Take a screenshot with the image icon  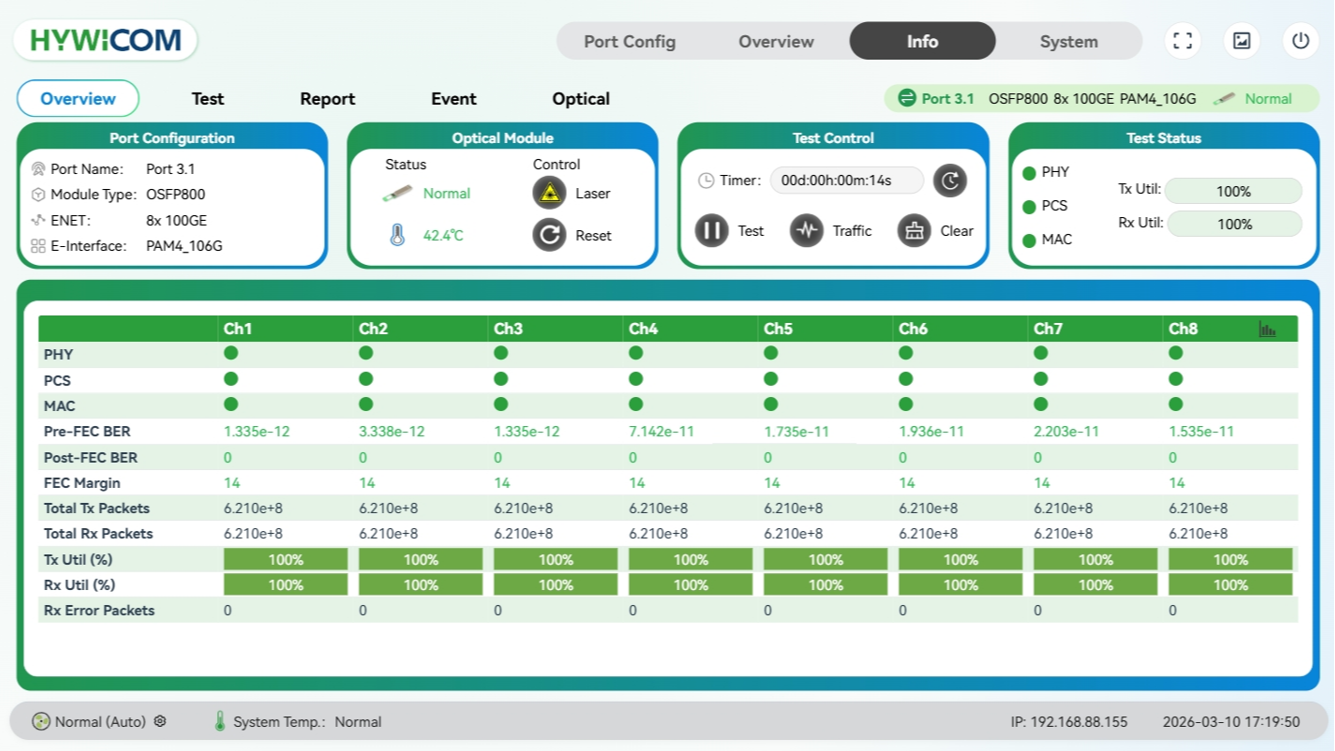[x=1242, y=41]
